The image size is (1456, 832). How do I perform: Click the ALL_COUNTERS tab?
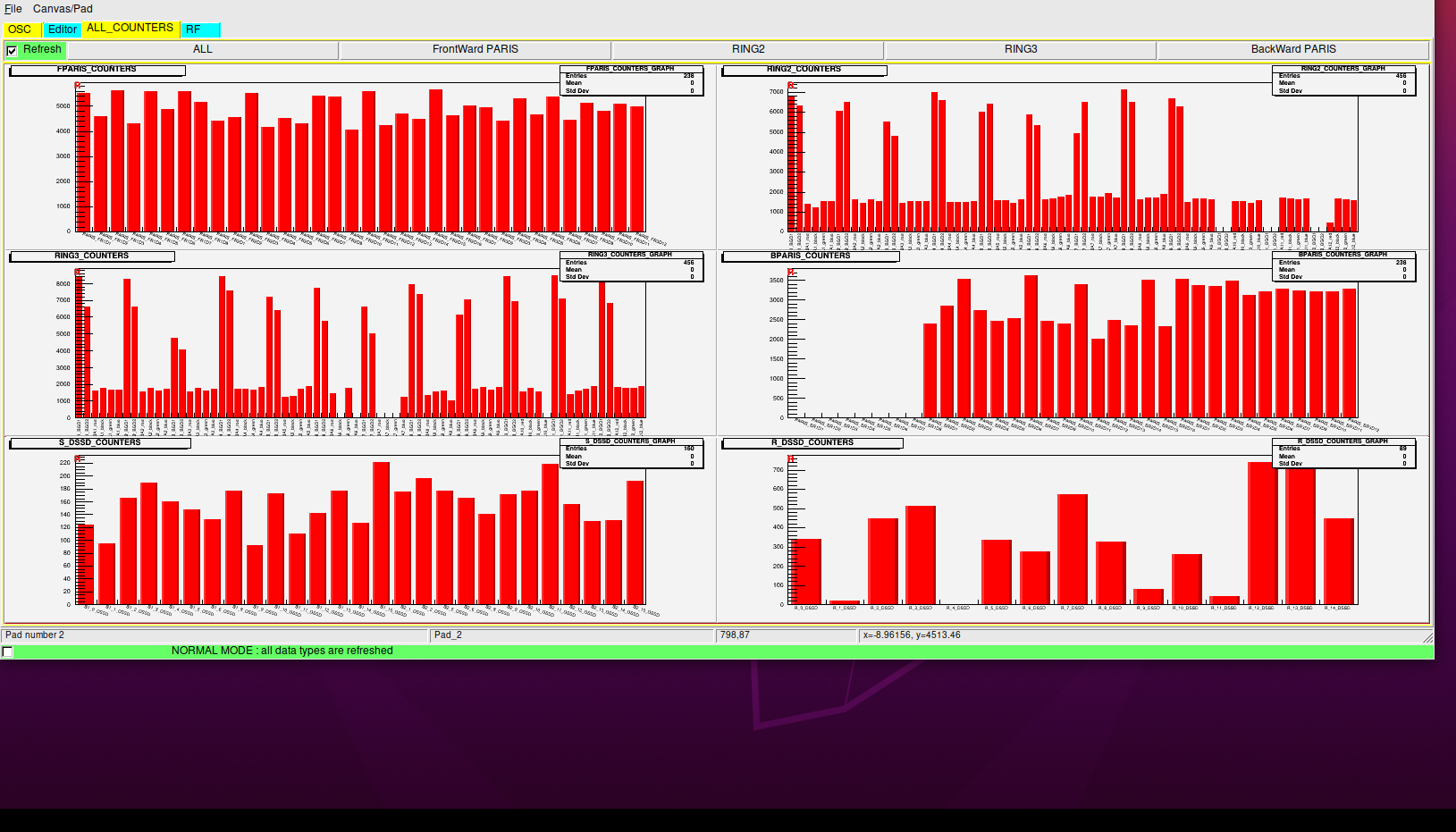tap(130, 29)
